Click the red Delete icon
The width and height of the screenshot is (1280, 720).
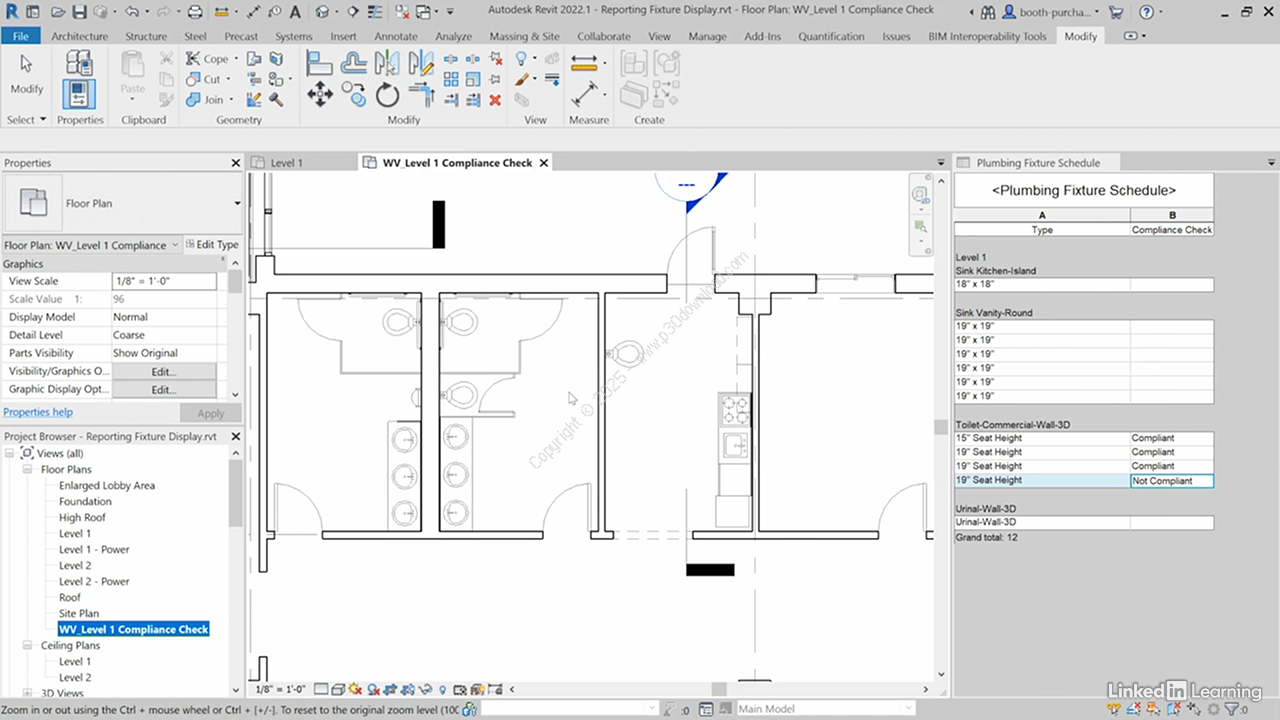coord(496,100)
